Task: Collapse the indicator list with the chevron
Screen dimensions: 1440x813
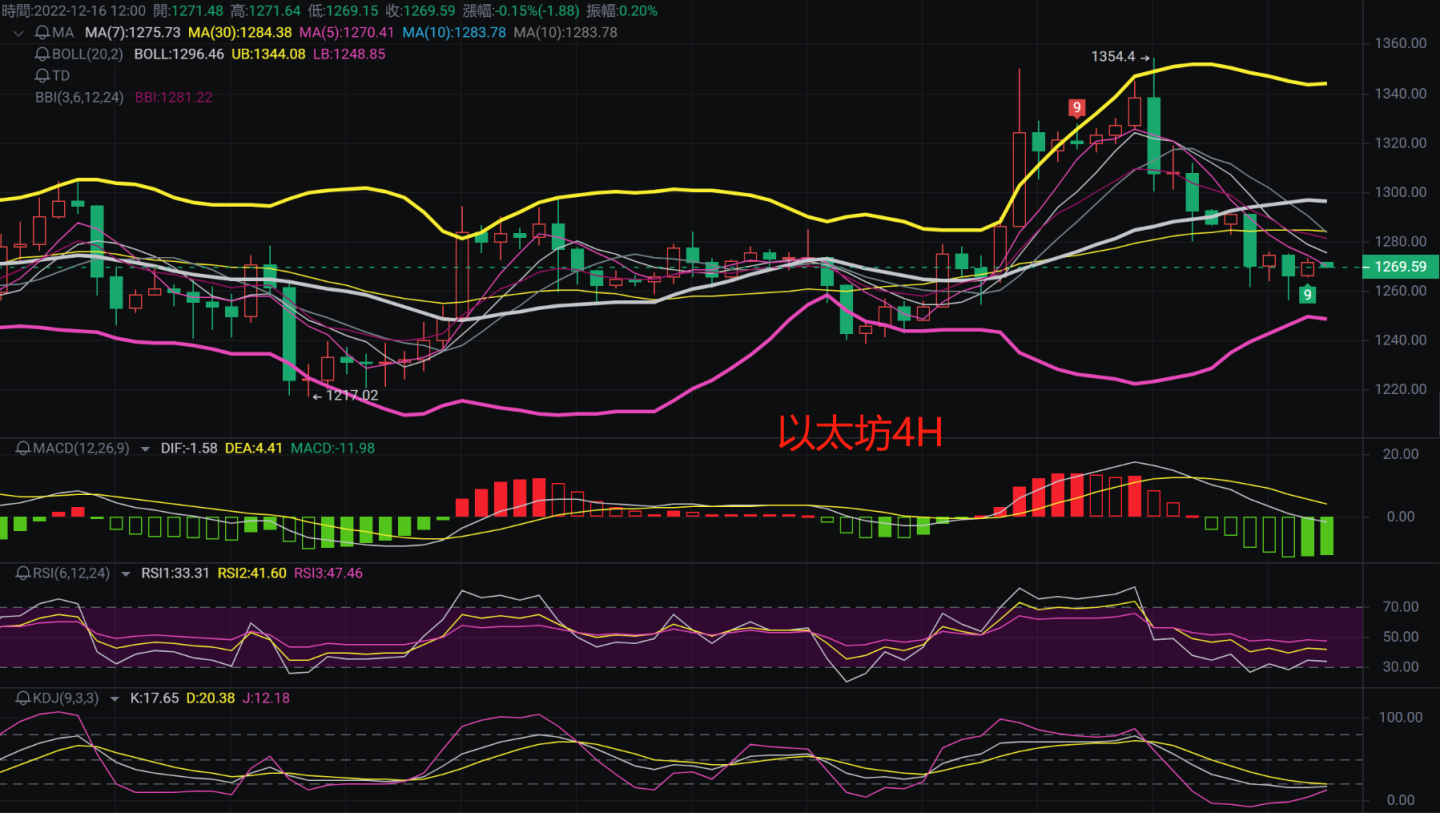Action: point(18,32)
